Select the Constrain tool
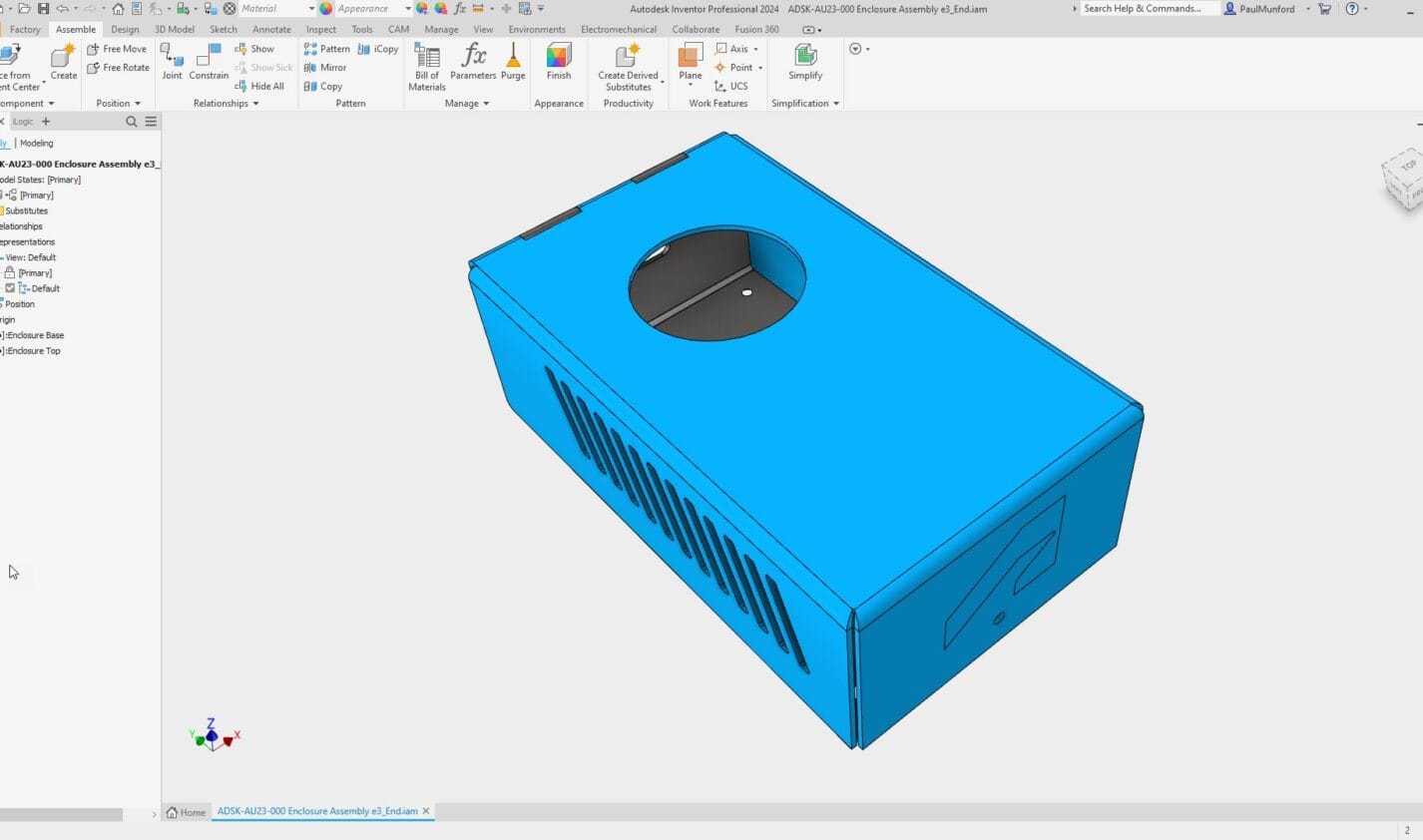Viewport: 1423px width, 840px height. pyautogui.click(x=209, y=62)
